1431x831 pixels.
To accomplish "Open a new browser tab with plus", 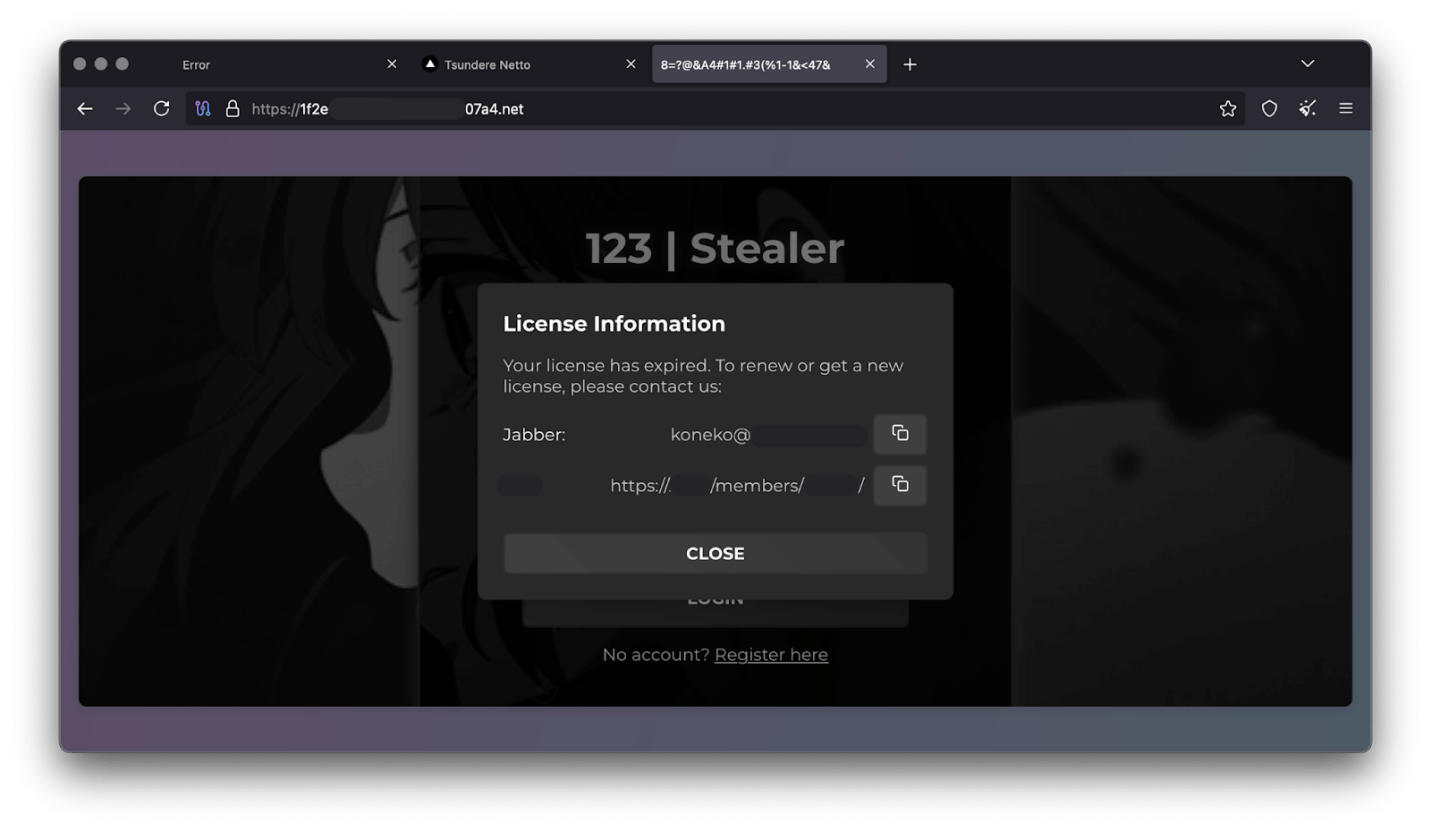I will pos(910,63).
